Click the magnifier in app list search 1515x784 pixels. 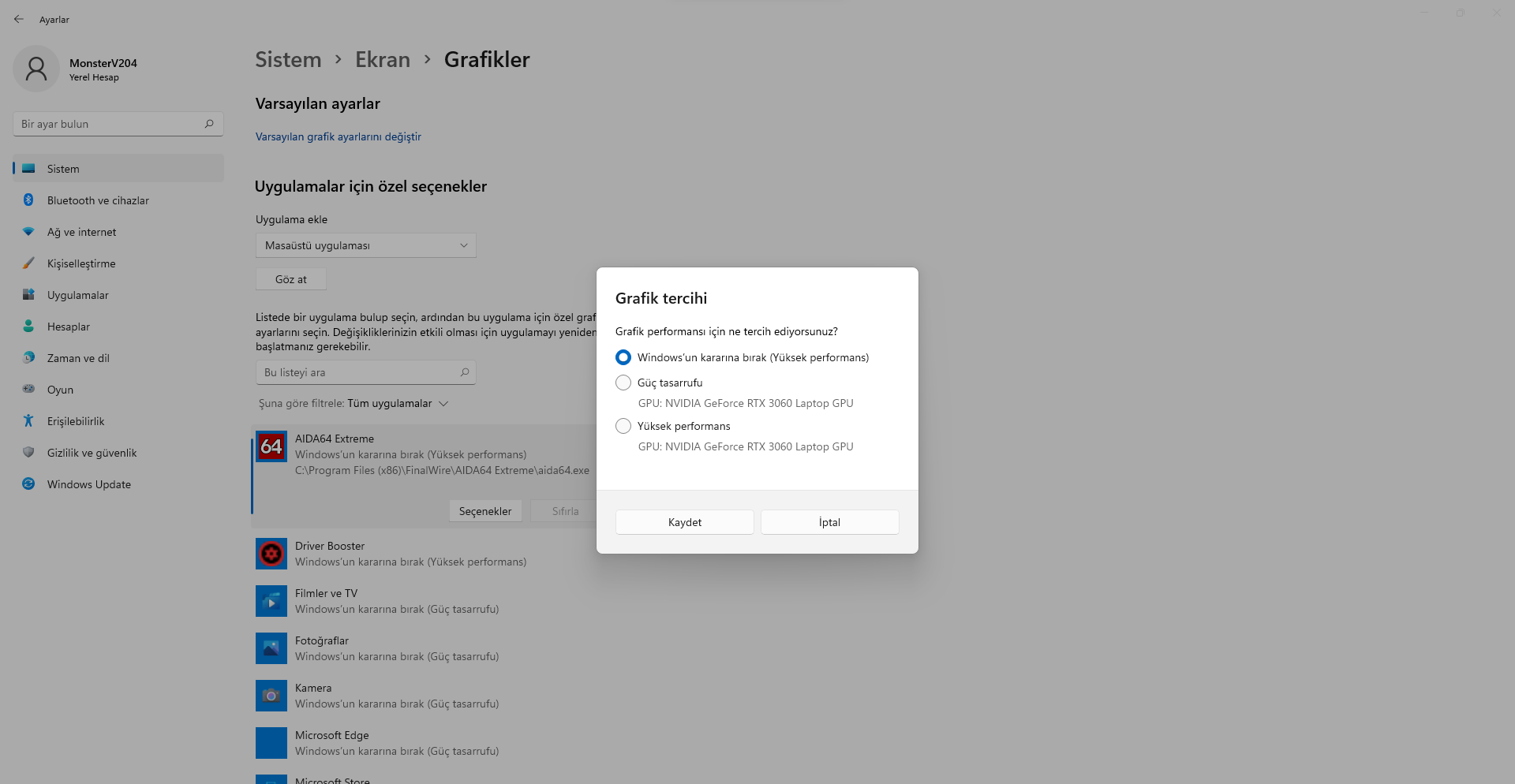tap(465, 372)
